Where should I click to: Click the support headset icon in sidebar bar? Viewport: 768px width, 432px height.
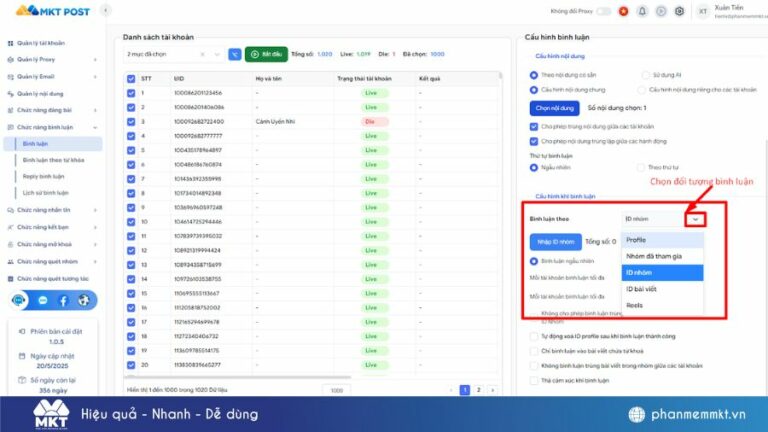point(19,300)
